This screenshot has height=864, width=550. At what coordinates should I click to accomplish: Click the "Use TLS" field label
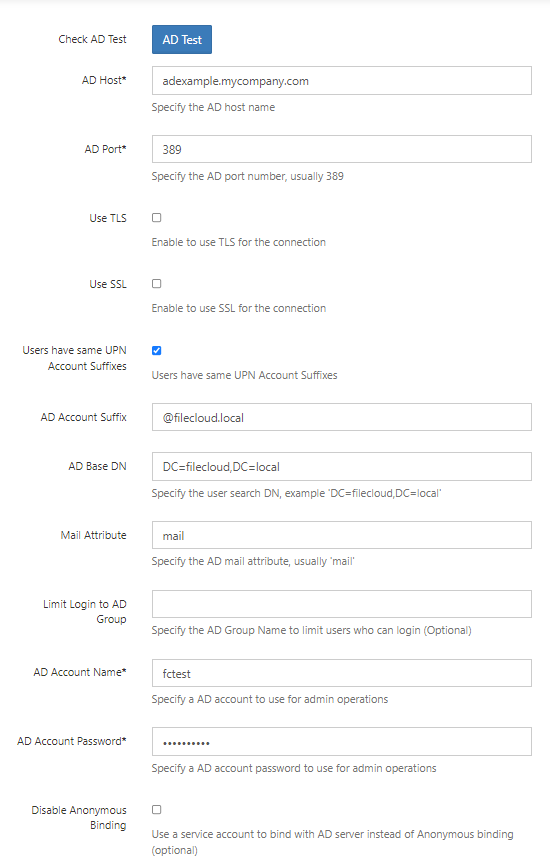click(108, 218)
